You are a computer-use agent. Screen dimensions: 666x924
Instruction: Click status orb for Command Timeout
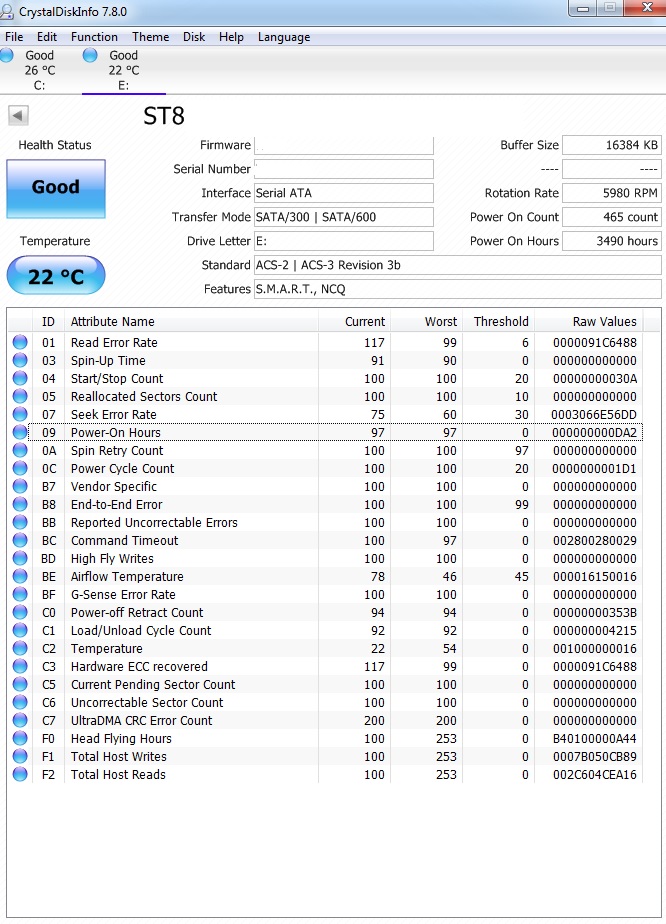pyautogui.click(x=20, y=540)
